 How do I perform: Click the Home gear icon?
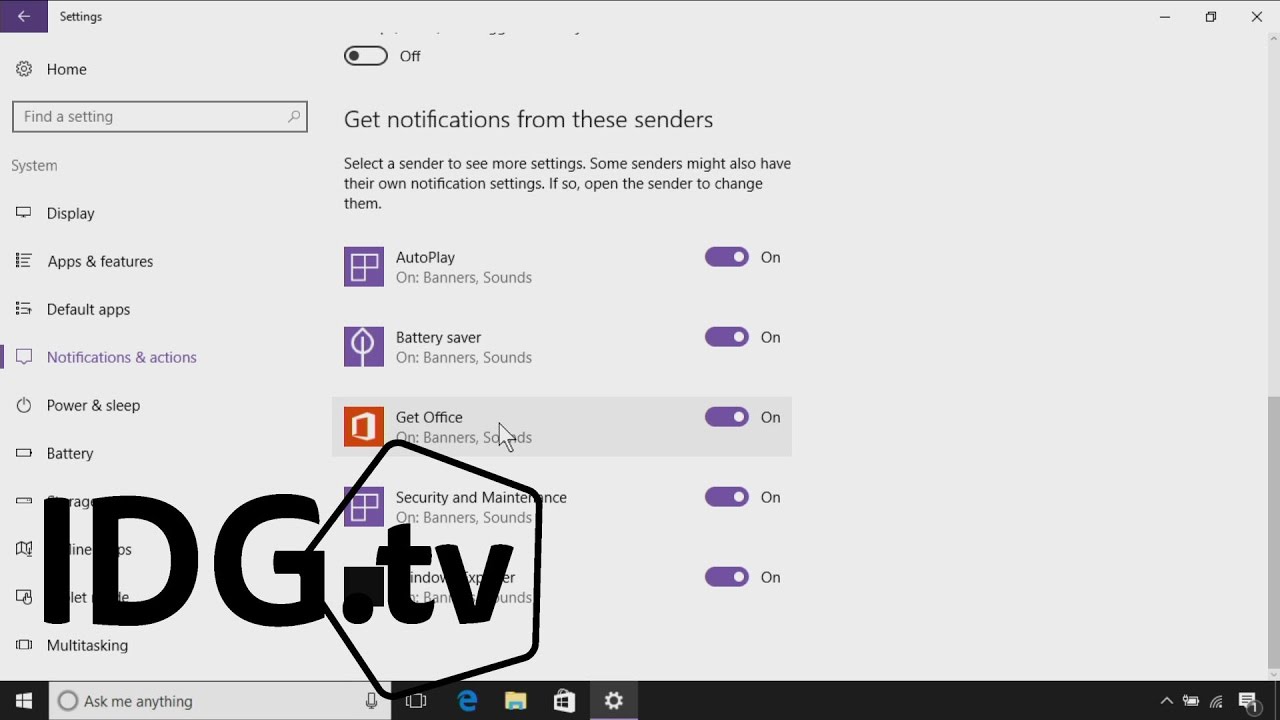pos(24,69)
